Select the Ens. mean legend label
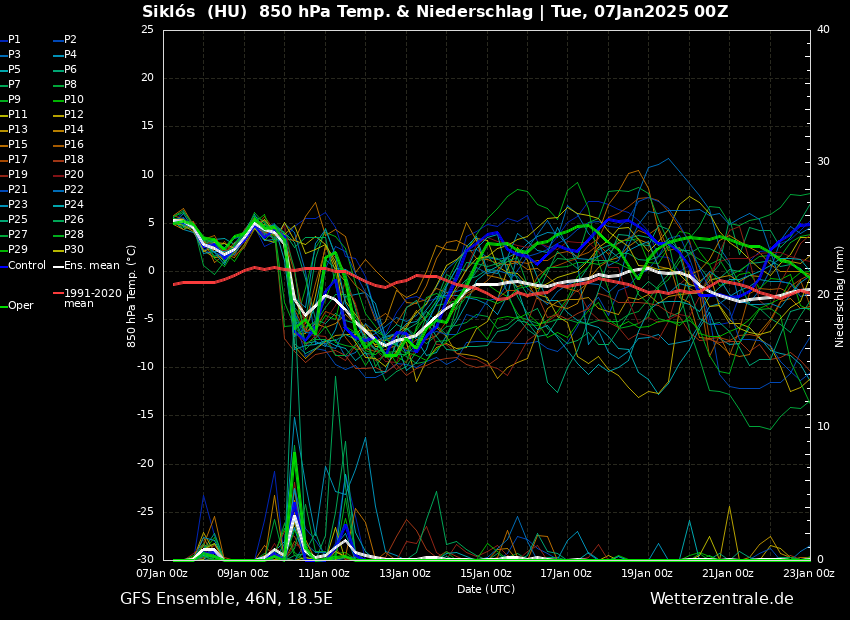 [x=91, y=265]
